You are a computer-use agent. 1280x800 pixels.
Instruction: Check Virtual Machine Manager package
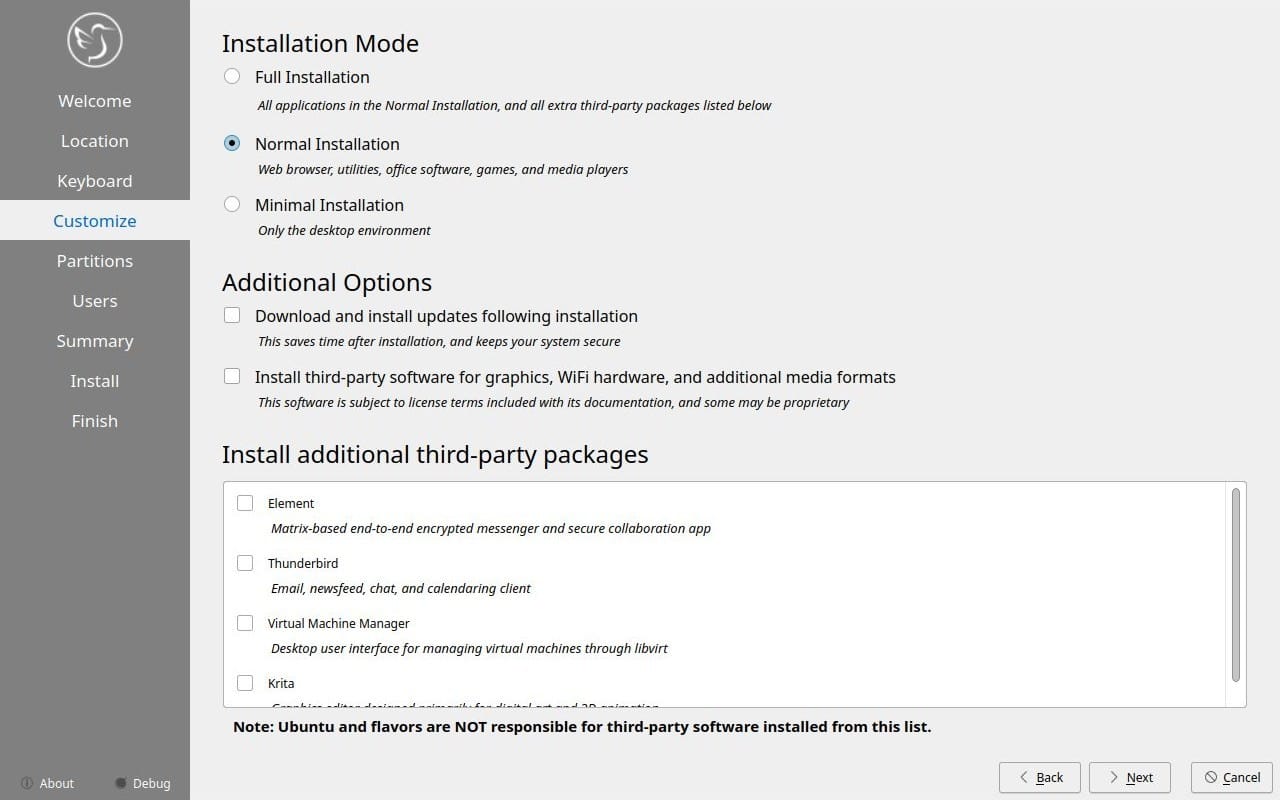click(x=245, y=623)
